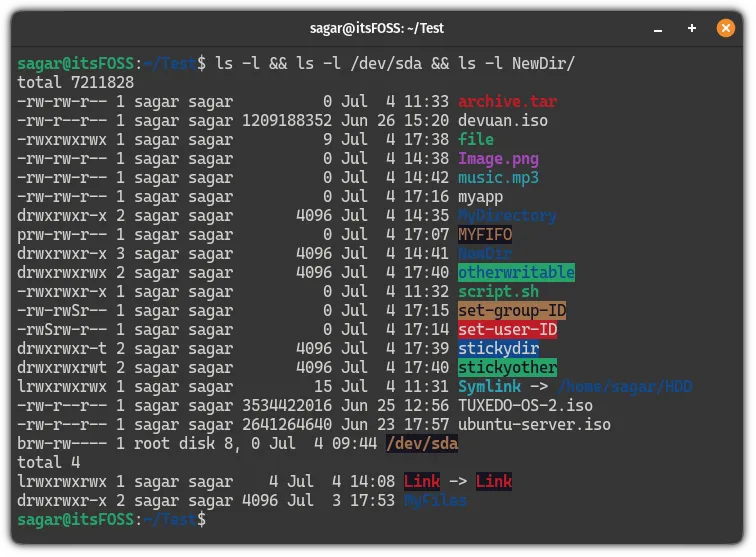The width and height of the screenshot is (756, 557).
Task: Click the red archive.tar filename
Action: point(507,101)
